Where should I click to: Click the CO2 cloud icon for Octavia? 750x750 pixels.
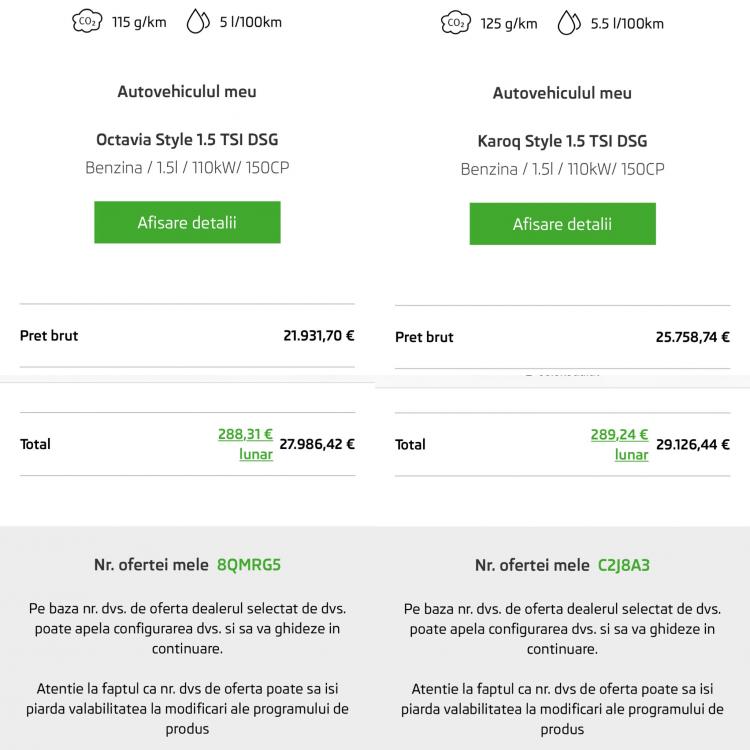pyautogui.click(x=87, y=21)
